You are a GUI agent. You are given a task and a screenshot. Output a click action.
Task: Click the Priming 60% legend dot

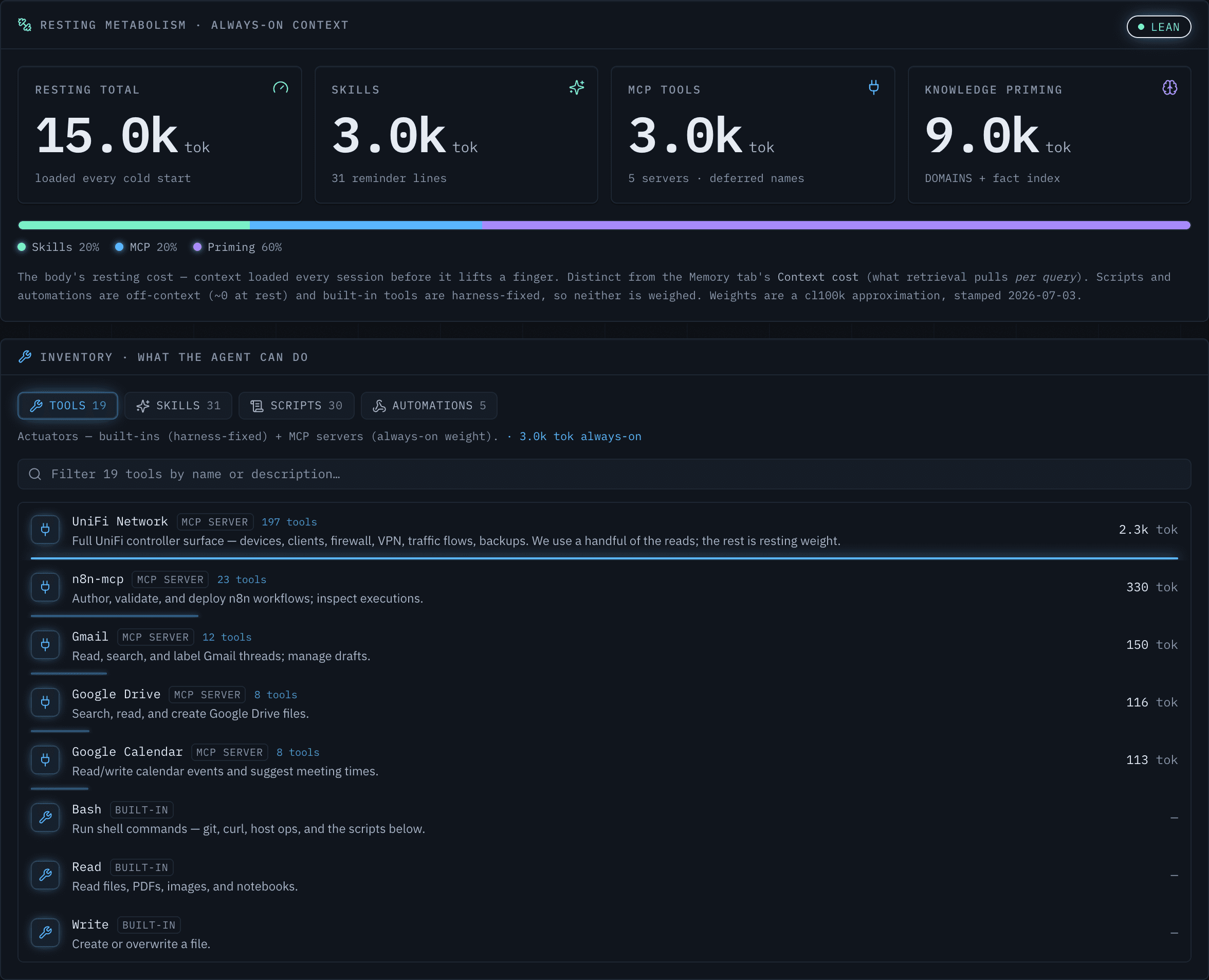click(197, 247)
